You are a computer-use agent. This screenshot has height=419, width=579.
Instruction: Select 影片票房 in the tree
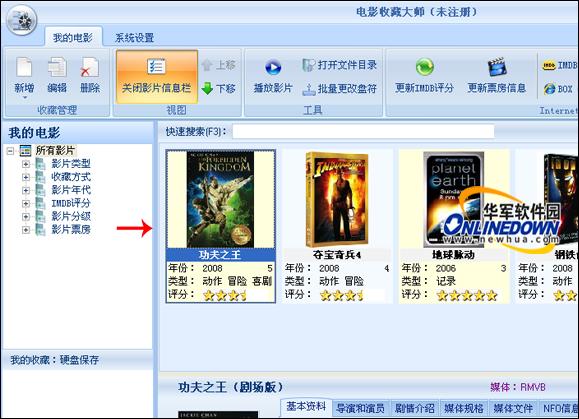71,229
